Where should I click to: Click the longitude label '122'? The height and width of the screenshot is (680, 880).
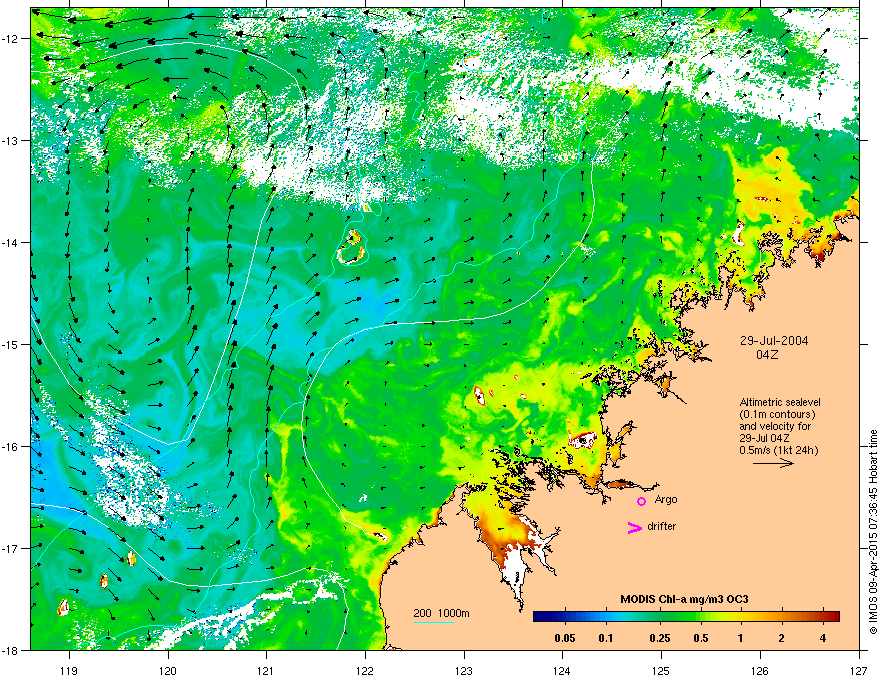pyautogui.click(x=365, y=671)
